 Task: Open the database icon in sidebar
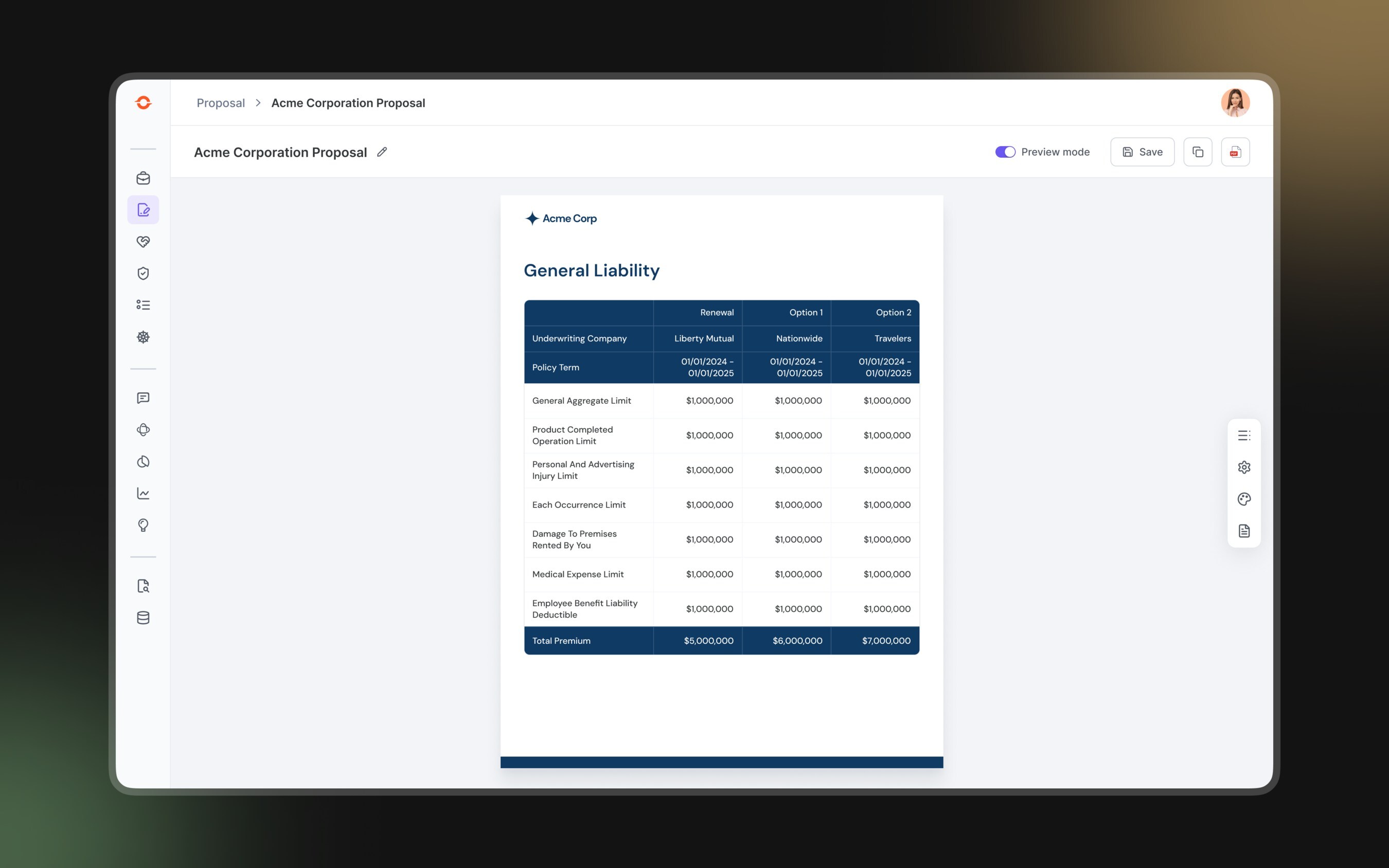(143, 618)
